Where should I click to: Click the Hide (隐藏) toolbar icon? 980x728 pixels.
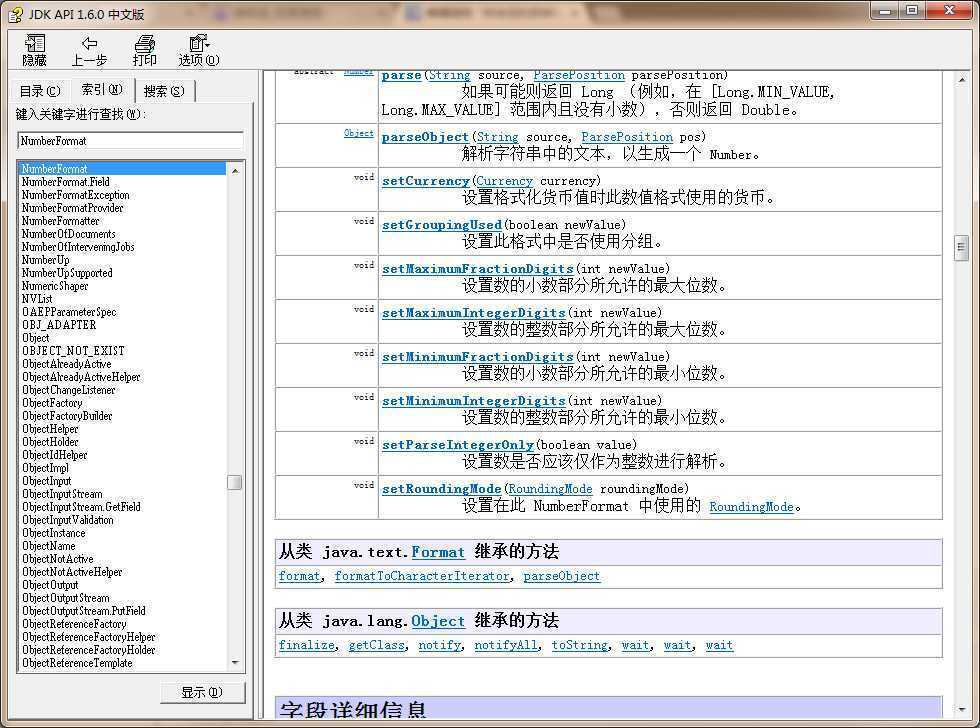[x=34, y=50]
